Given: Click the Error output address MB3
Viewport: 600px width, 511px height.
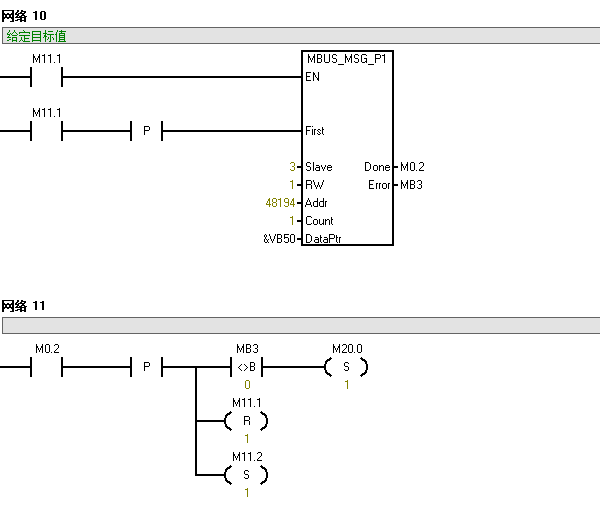Looking at the screenshot, I should pos(411,185).
